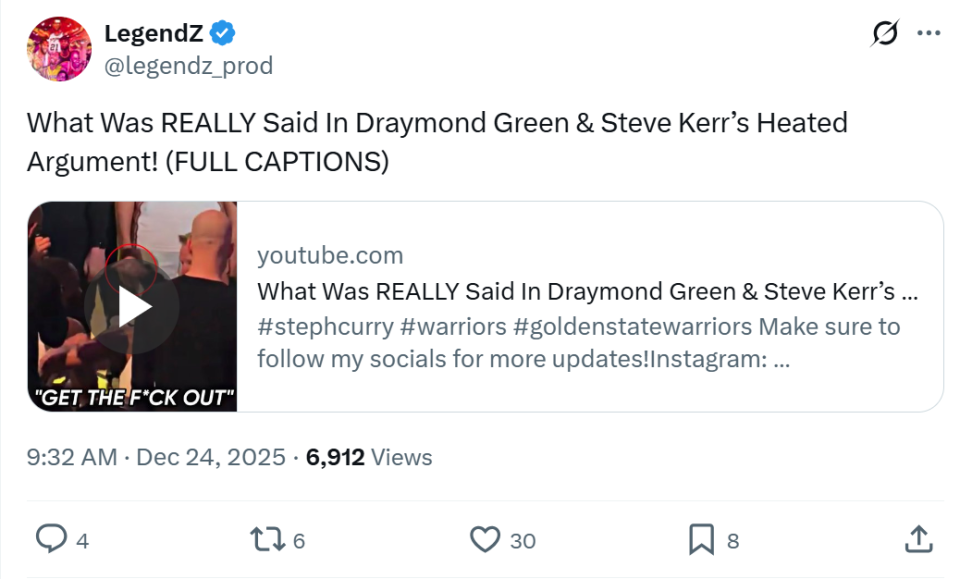This screenshot has height=579, width=960.
Task: Click the like count showing 30
Action: (523, 541)
